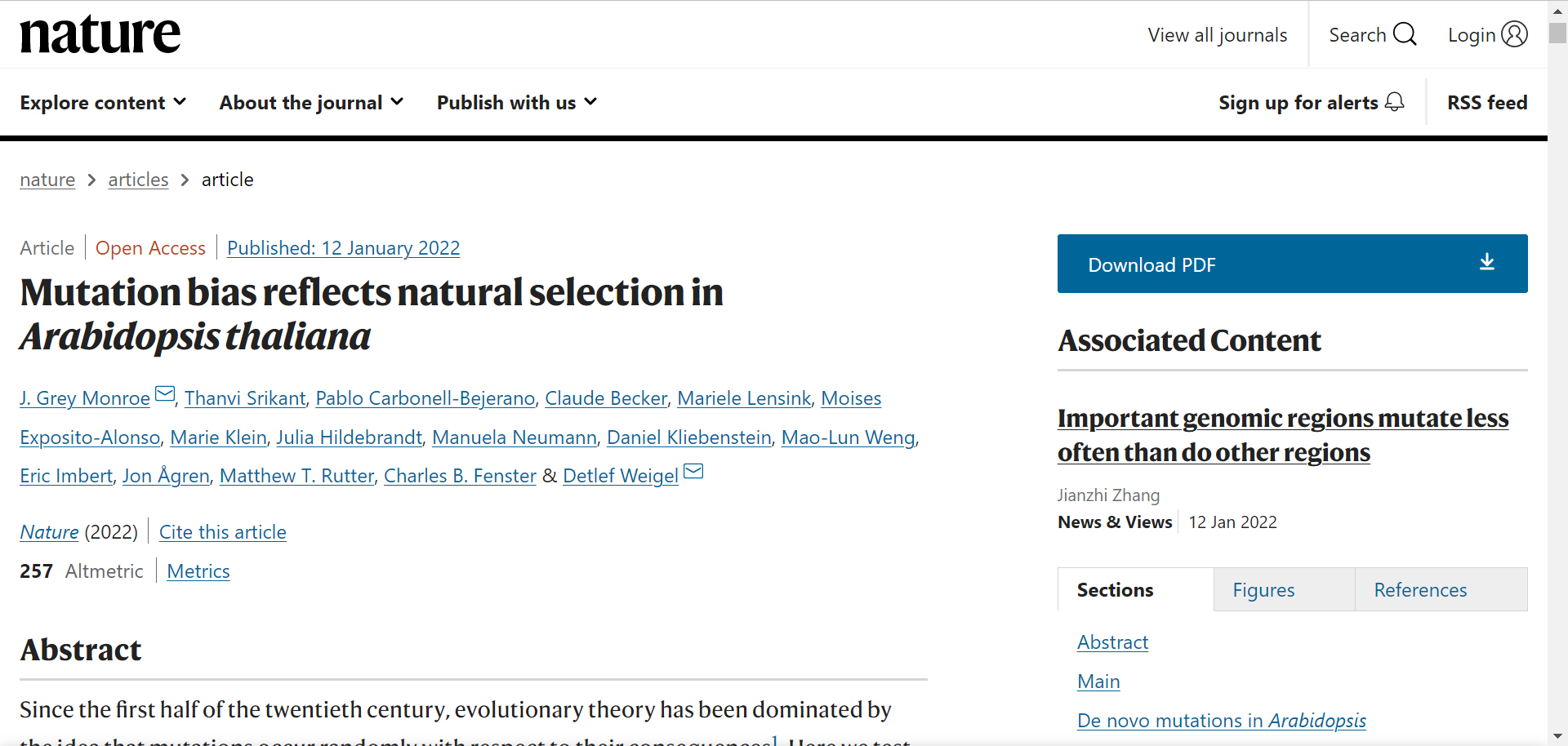This screenshot has width=1568, height=746.
Task: Open the RSS feed link
Action: pyautogui.click(x=1487, y=103)
